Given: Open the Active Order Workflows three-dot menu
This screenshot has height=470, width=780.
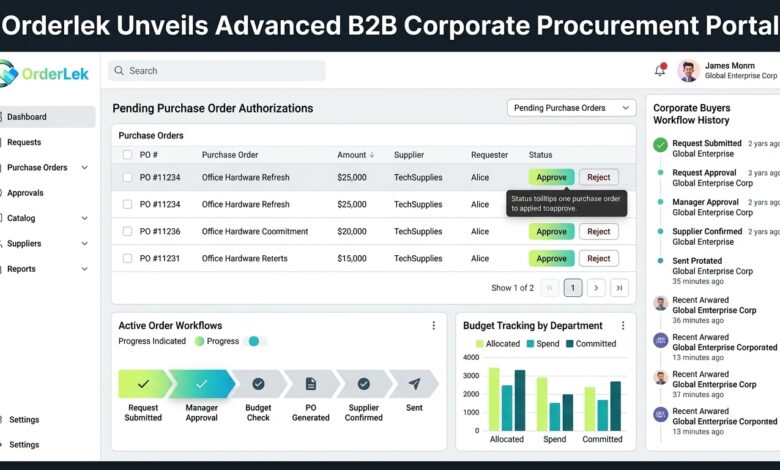Looking at the screenshot, I should pyautogui.click(x=434, y=325).
